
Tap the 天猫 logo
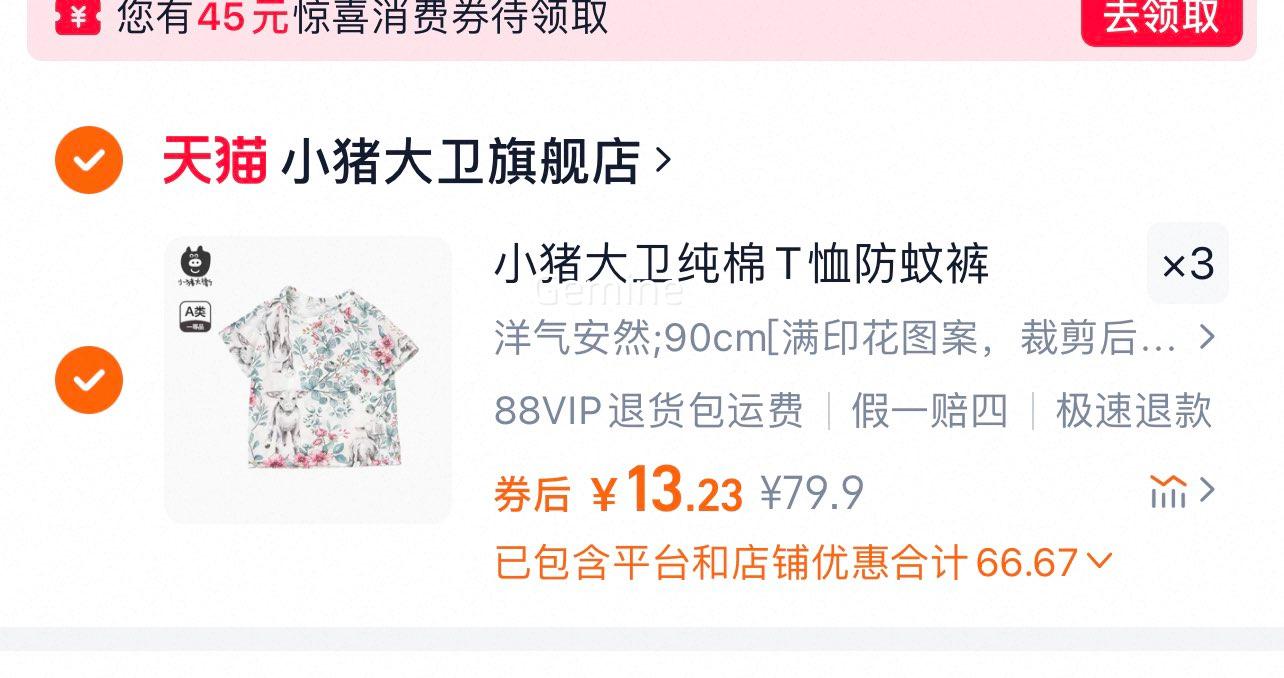click(215, 161)
